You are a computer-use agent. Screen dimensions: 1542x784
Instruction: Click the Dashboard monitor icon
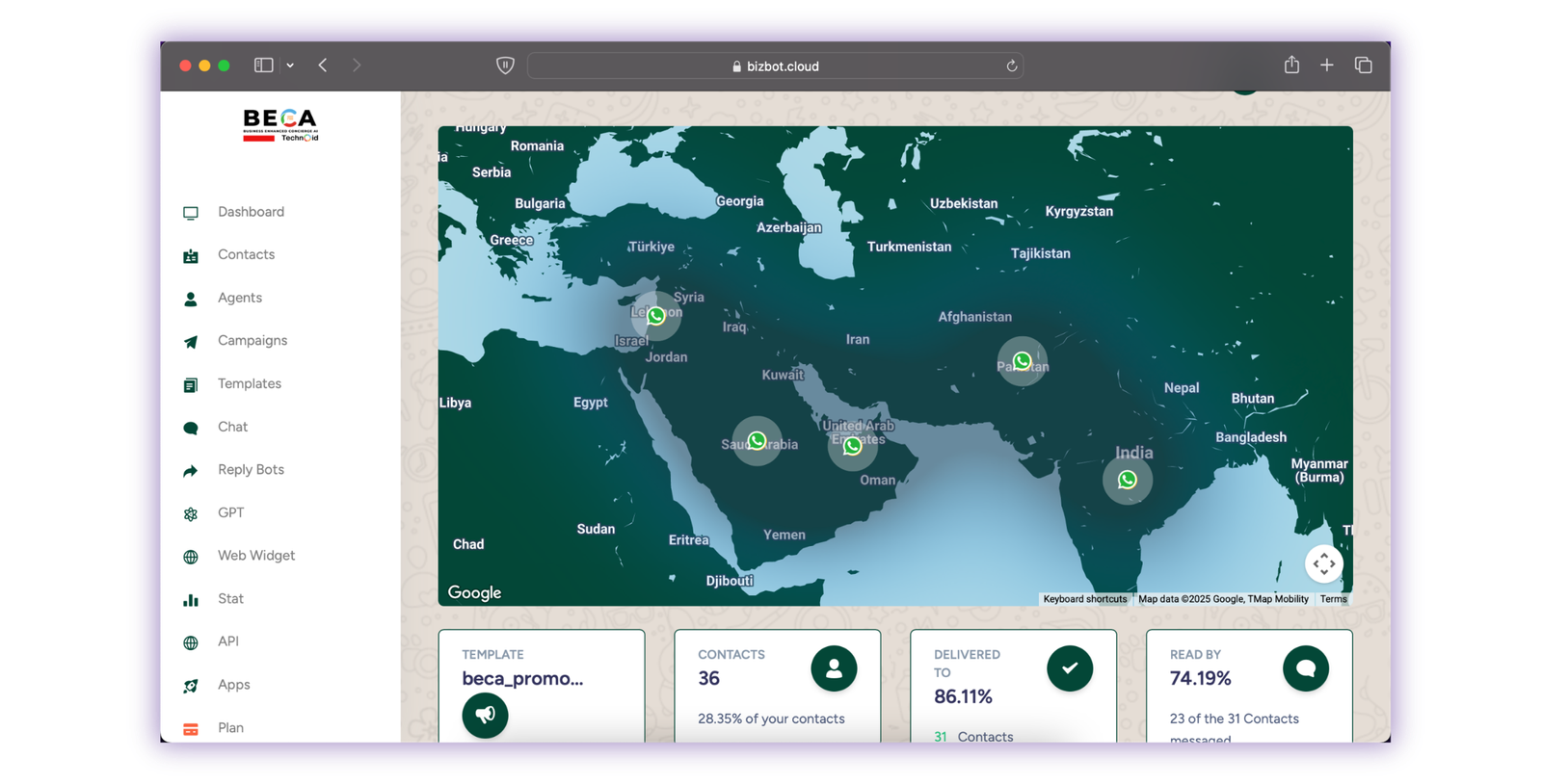tap(191, 213)
